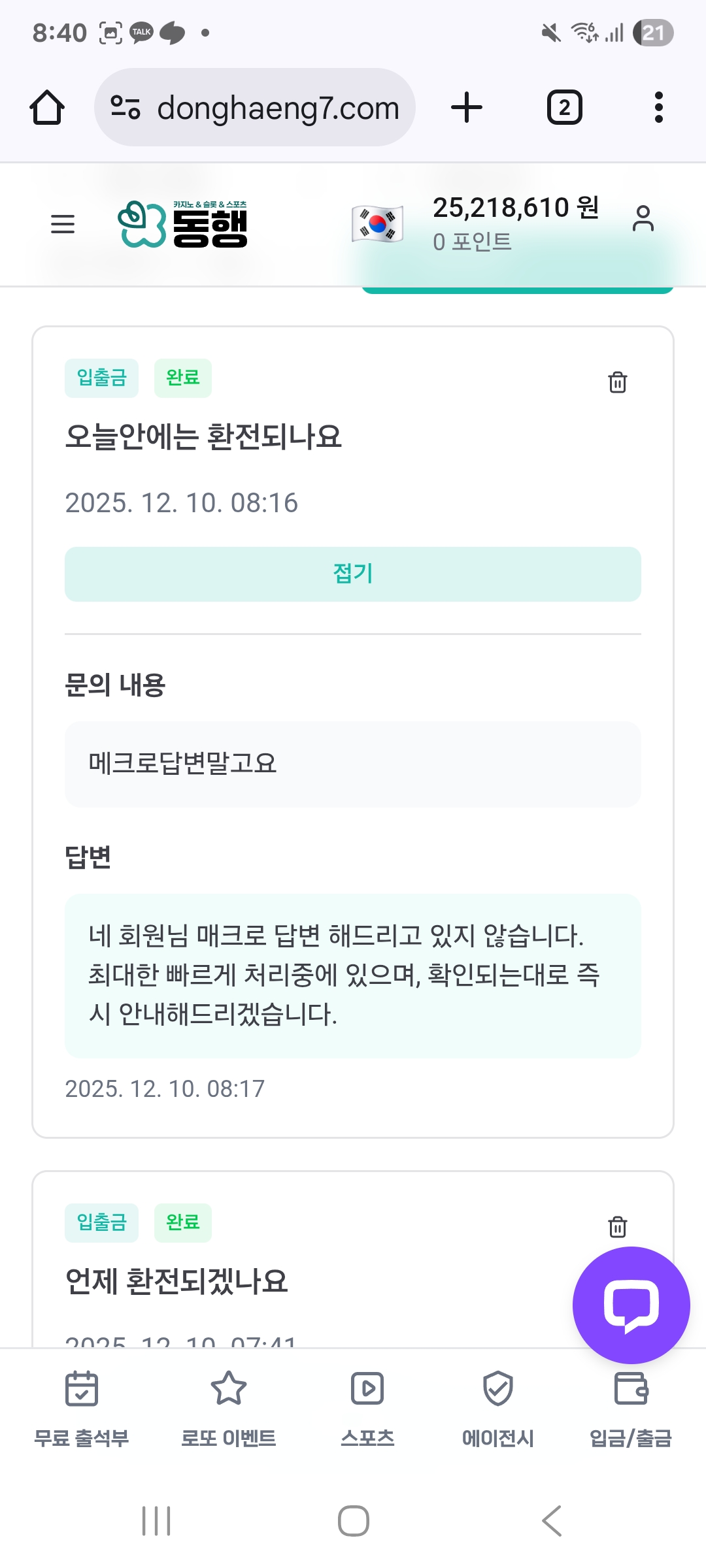Tap the 동행 site logo

click(183, 224)
